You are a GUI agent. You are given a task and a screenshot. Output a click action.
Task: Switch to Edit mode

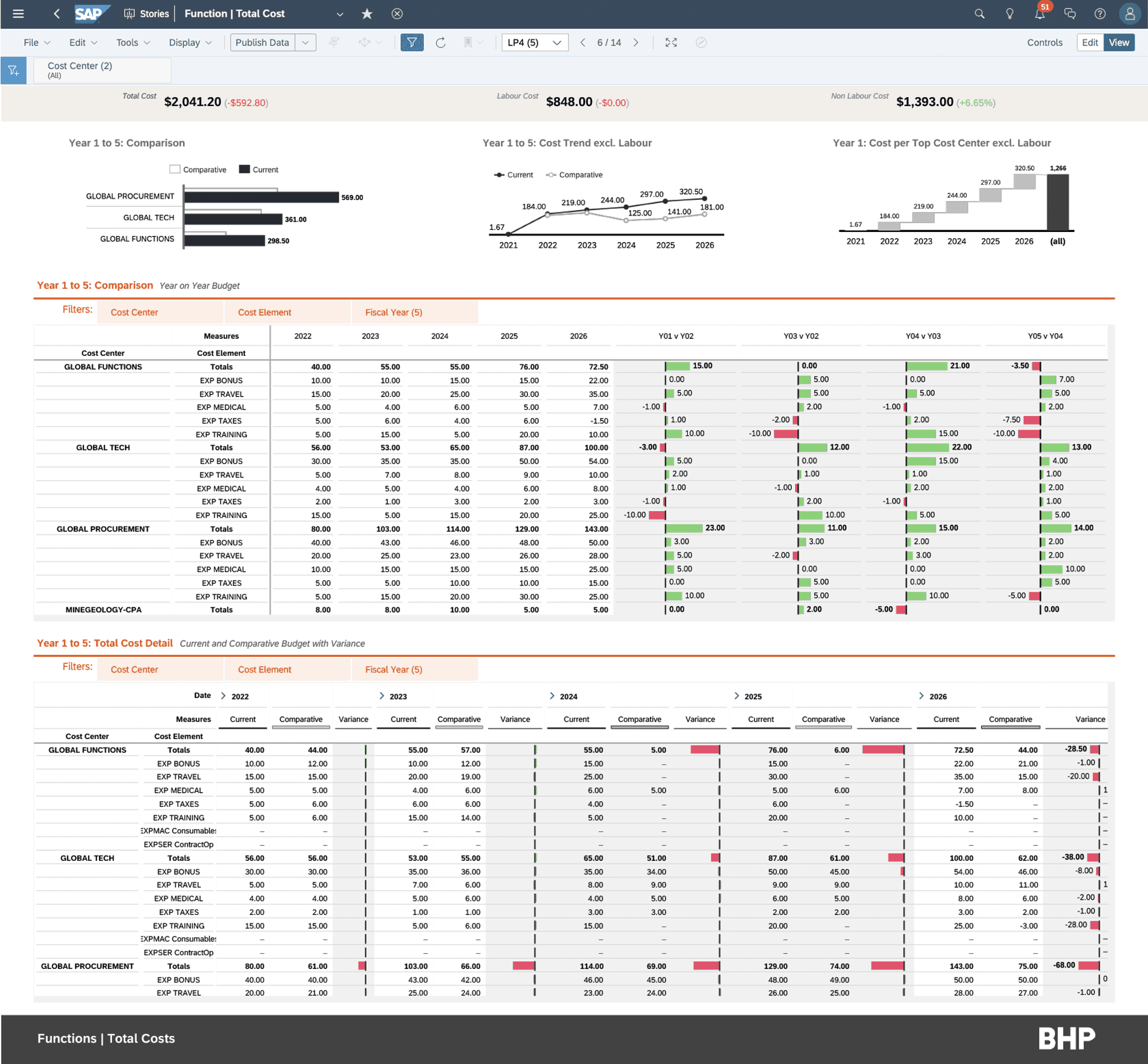pyautogui.click(x=1089, y=43)
